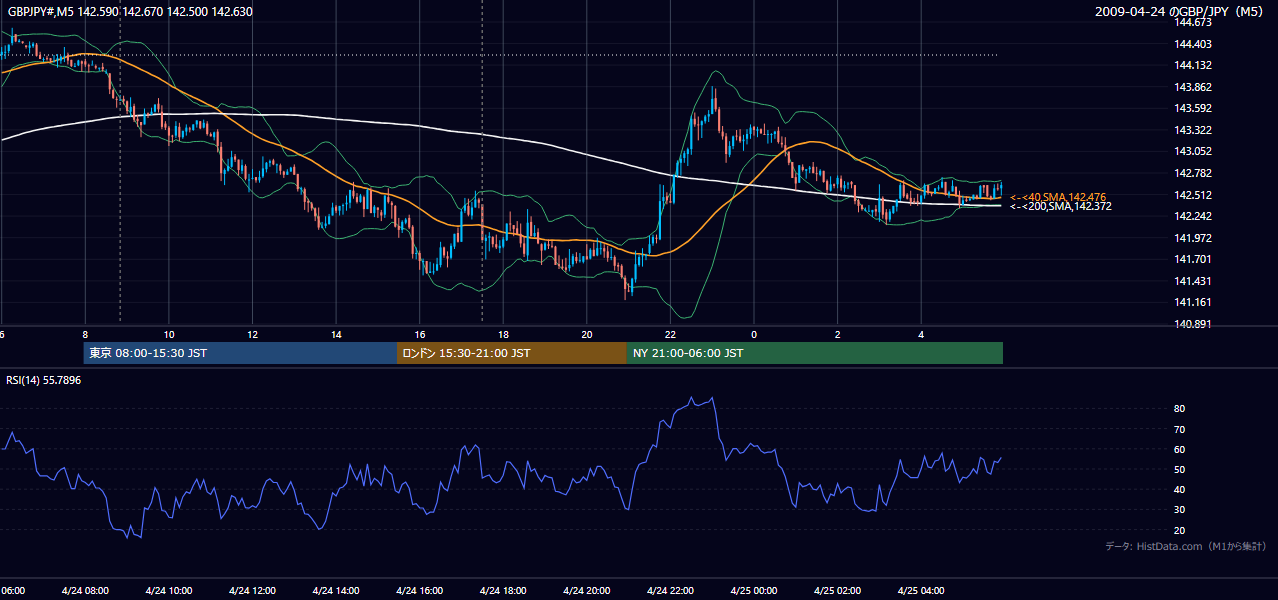Click the hour 22 tick label under the chart
1278x600 pixels.
coord(670,334)
